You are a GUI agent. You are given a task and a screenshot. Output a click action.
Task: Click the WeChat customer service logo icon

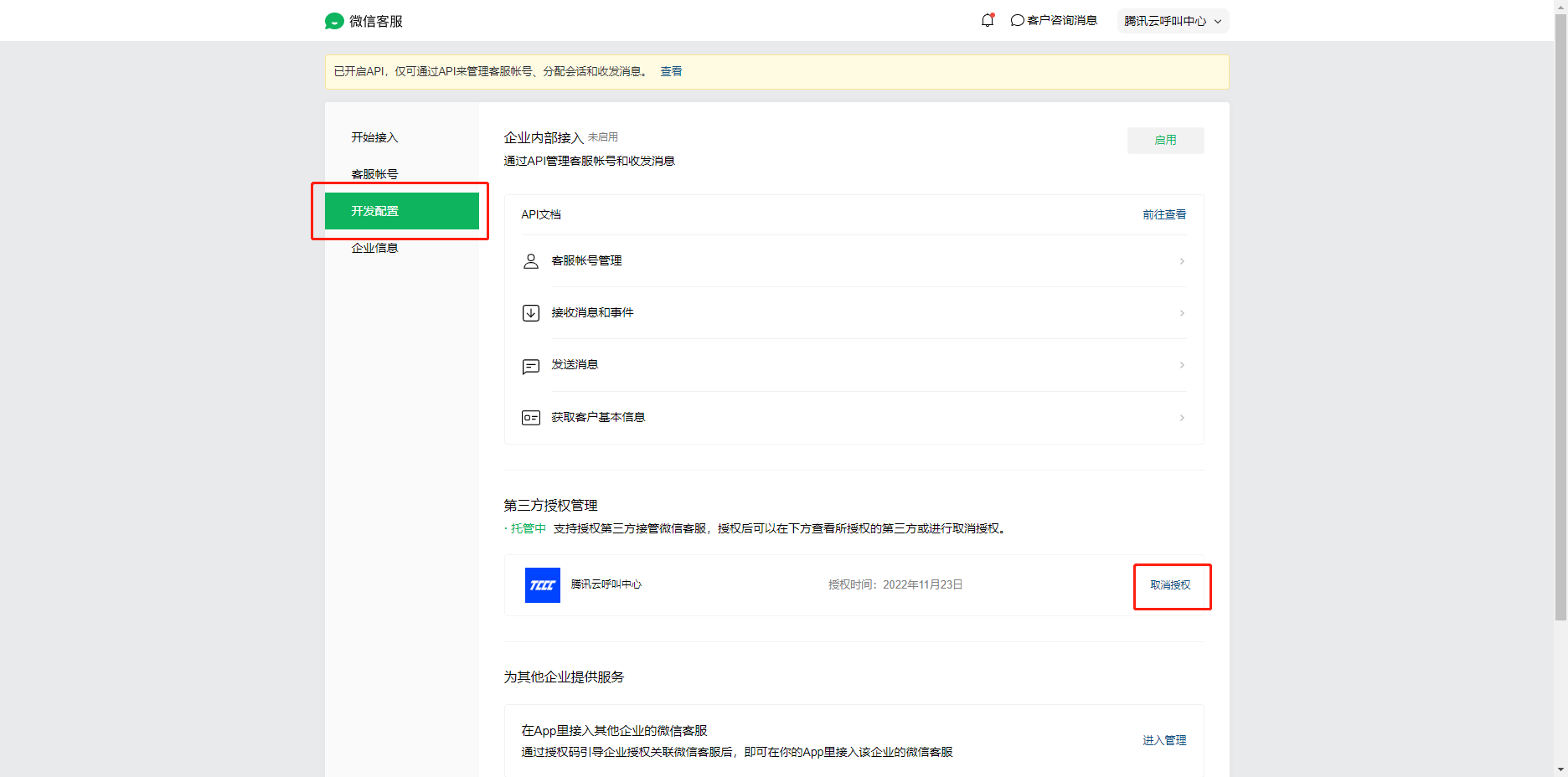(x=334, y=21)
